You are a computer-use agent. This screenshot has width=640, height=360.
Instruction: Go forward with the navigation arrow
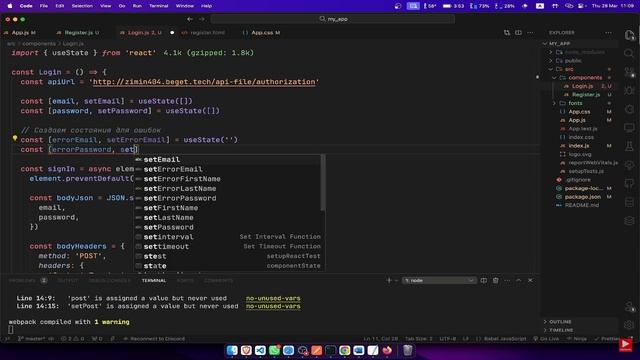(x=202, y=19)
